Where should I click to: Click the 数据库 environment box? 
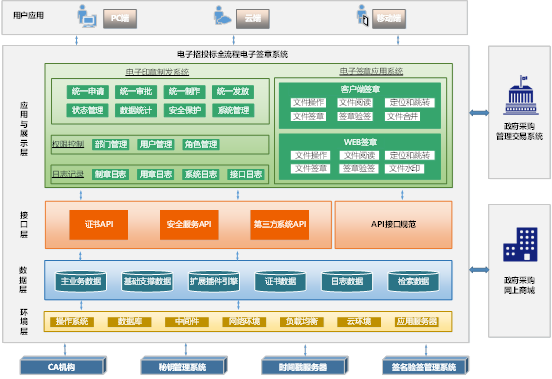point(130,322)
